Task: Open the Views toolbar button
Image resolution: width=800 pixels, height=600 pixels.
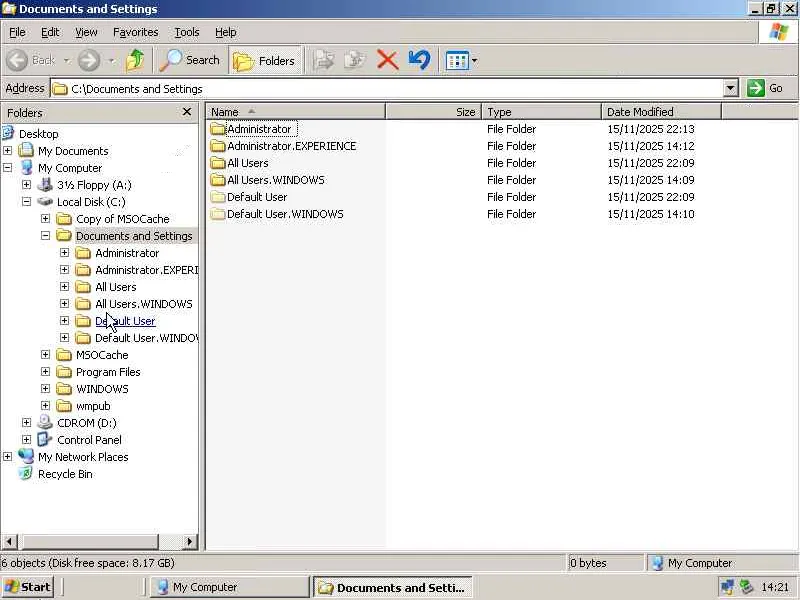Action: [x=458, y=61]
